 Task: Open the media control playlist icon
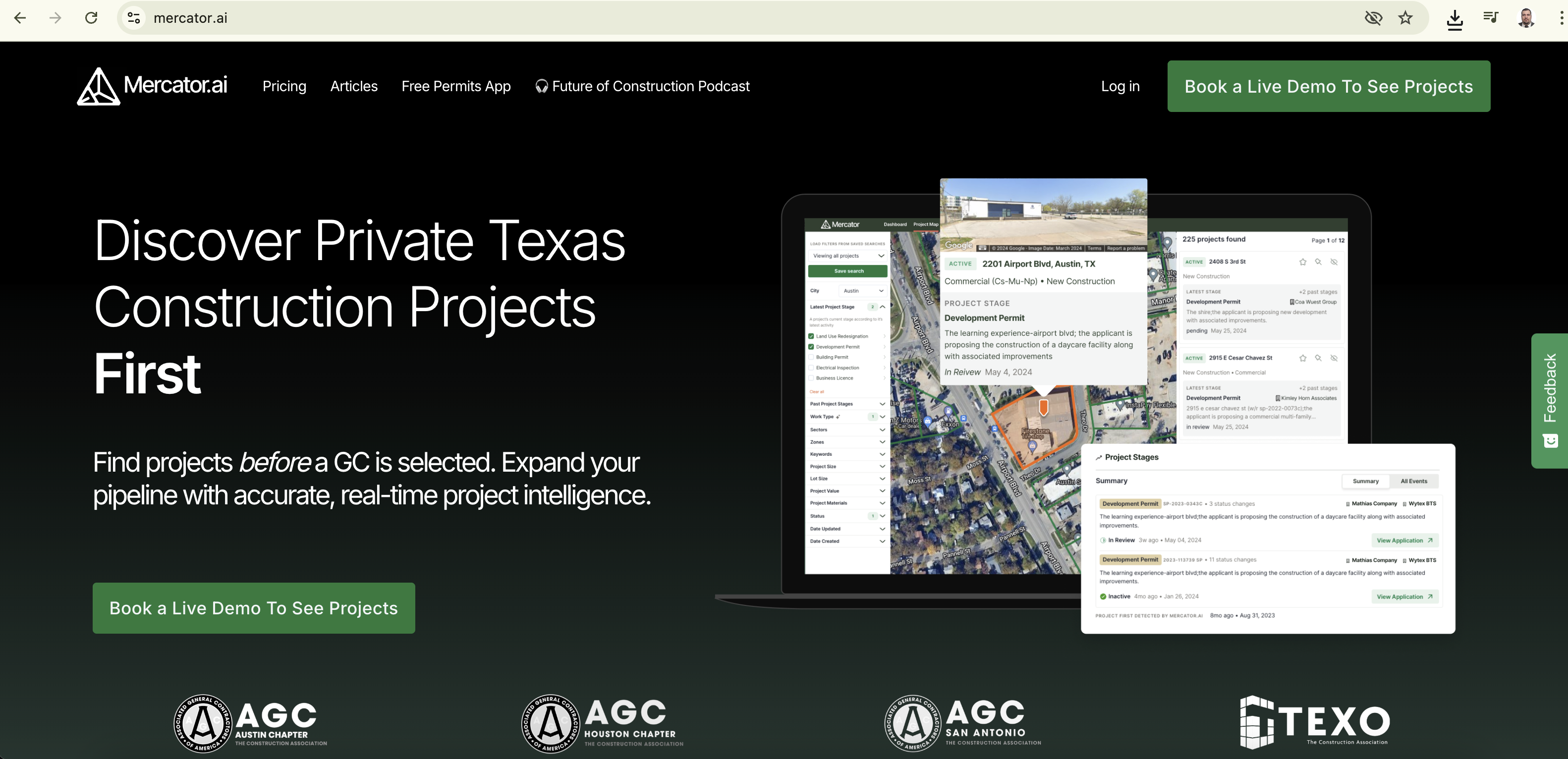point(1490,18)
